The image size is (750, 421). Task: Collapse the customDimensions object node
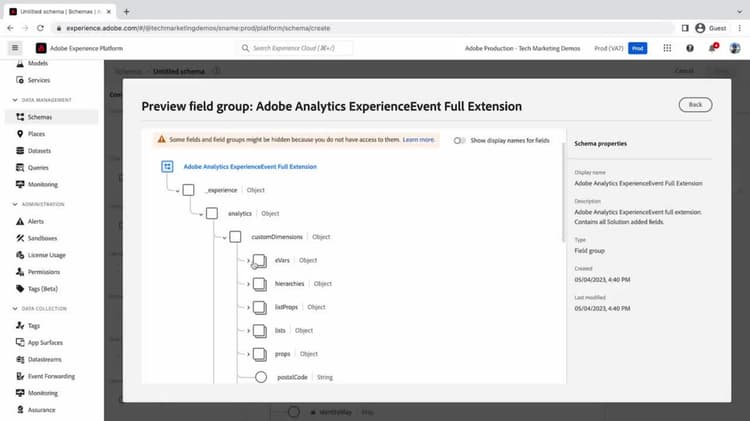tap(224, 237)
